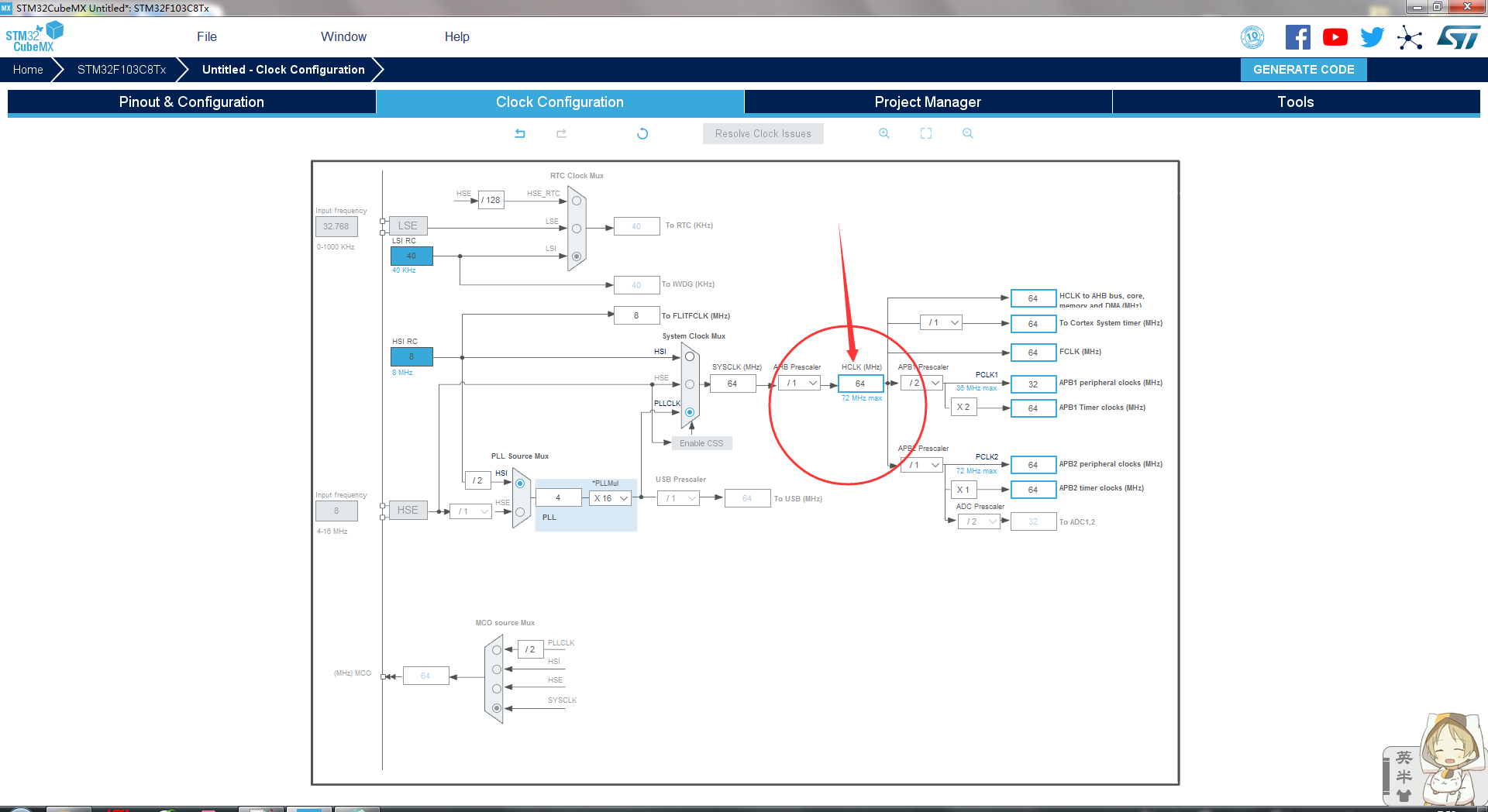Click Untitled - Clock Configuration breadcrumb
Image resolution: width=1488 pixels, height=812 pixels.
[284, 70]
